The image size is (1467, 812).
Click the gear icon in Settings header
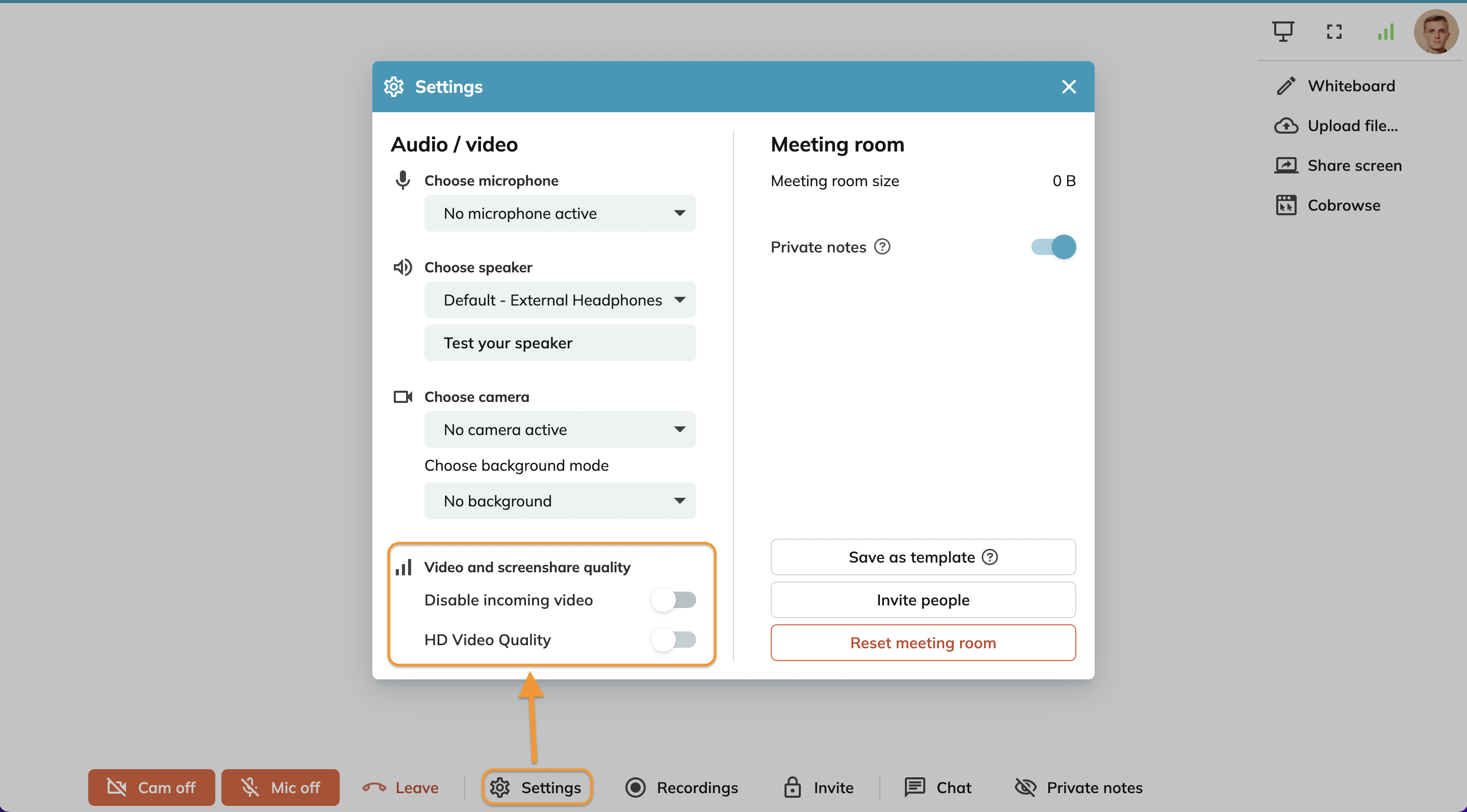(393, 87)
